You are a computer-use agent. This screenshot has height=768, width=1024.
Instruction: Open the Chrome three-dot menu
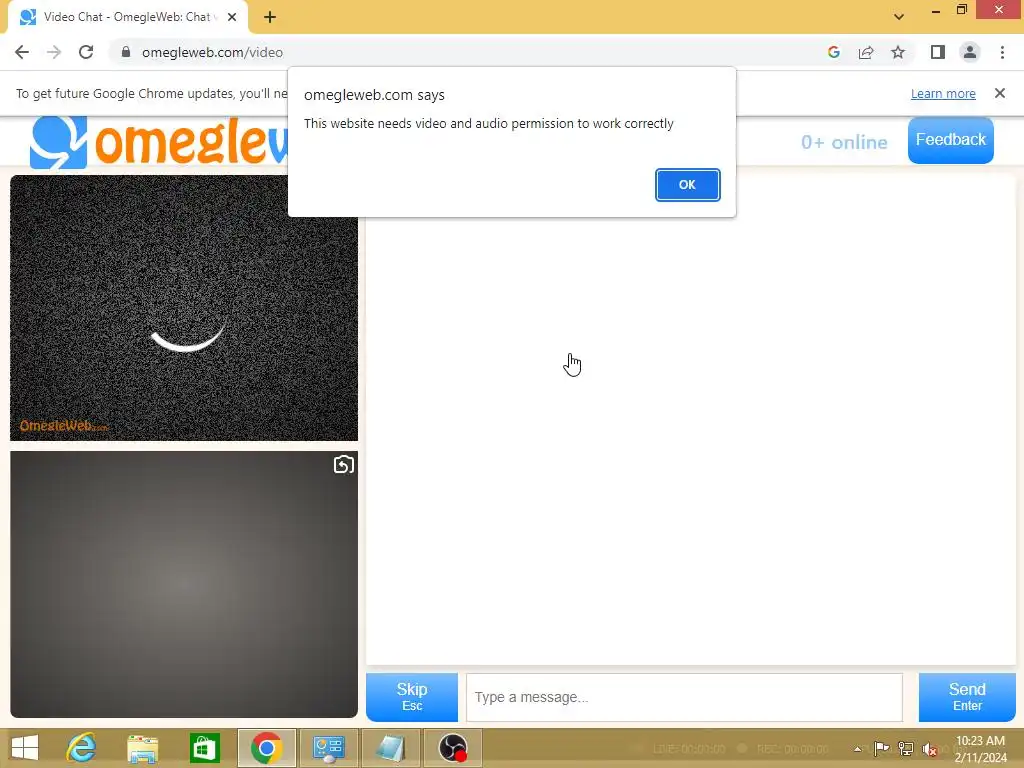pos(1002,52)
